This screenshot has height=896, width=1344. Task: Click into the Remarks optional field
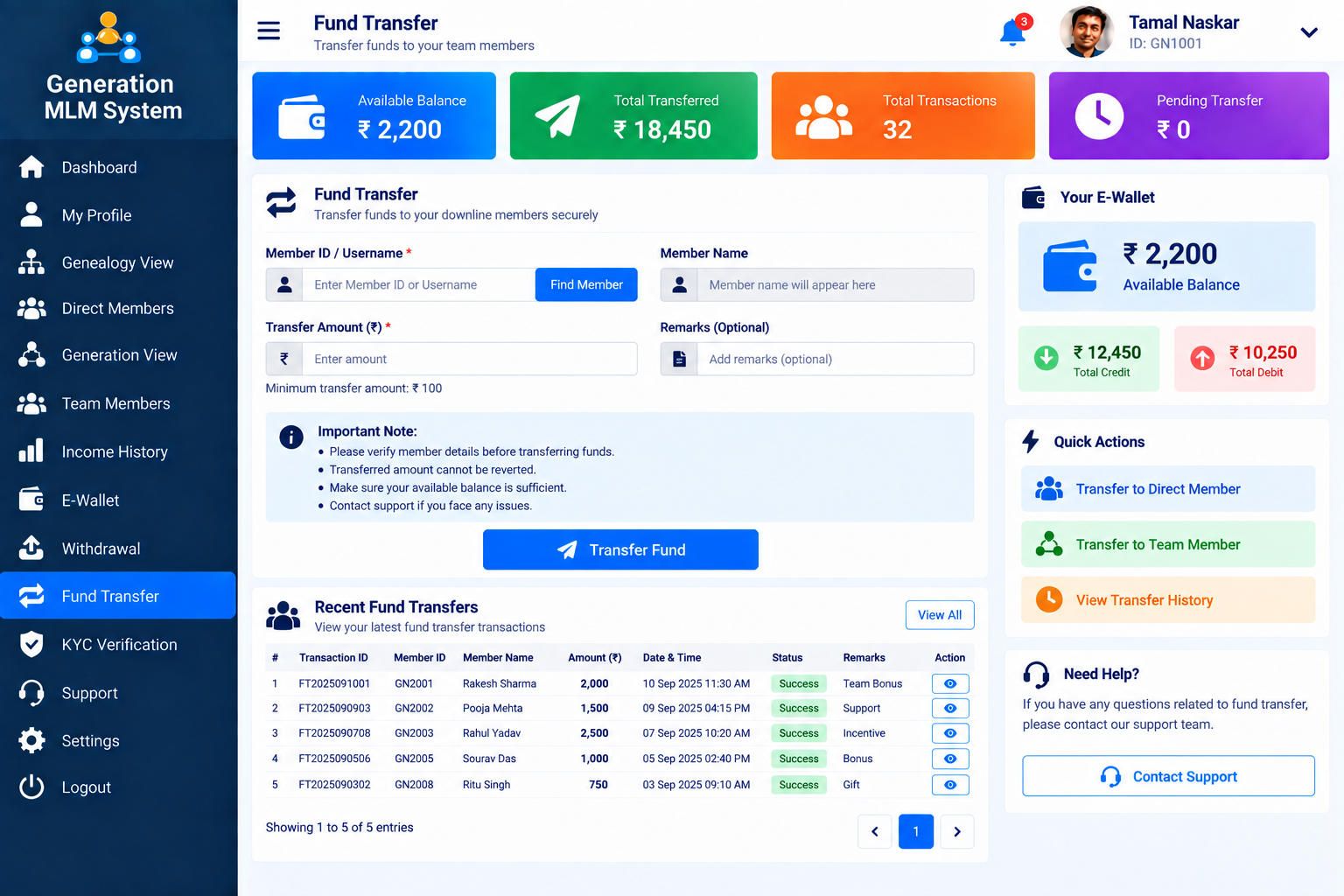[835, 359]
